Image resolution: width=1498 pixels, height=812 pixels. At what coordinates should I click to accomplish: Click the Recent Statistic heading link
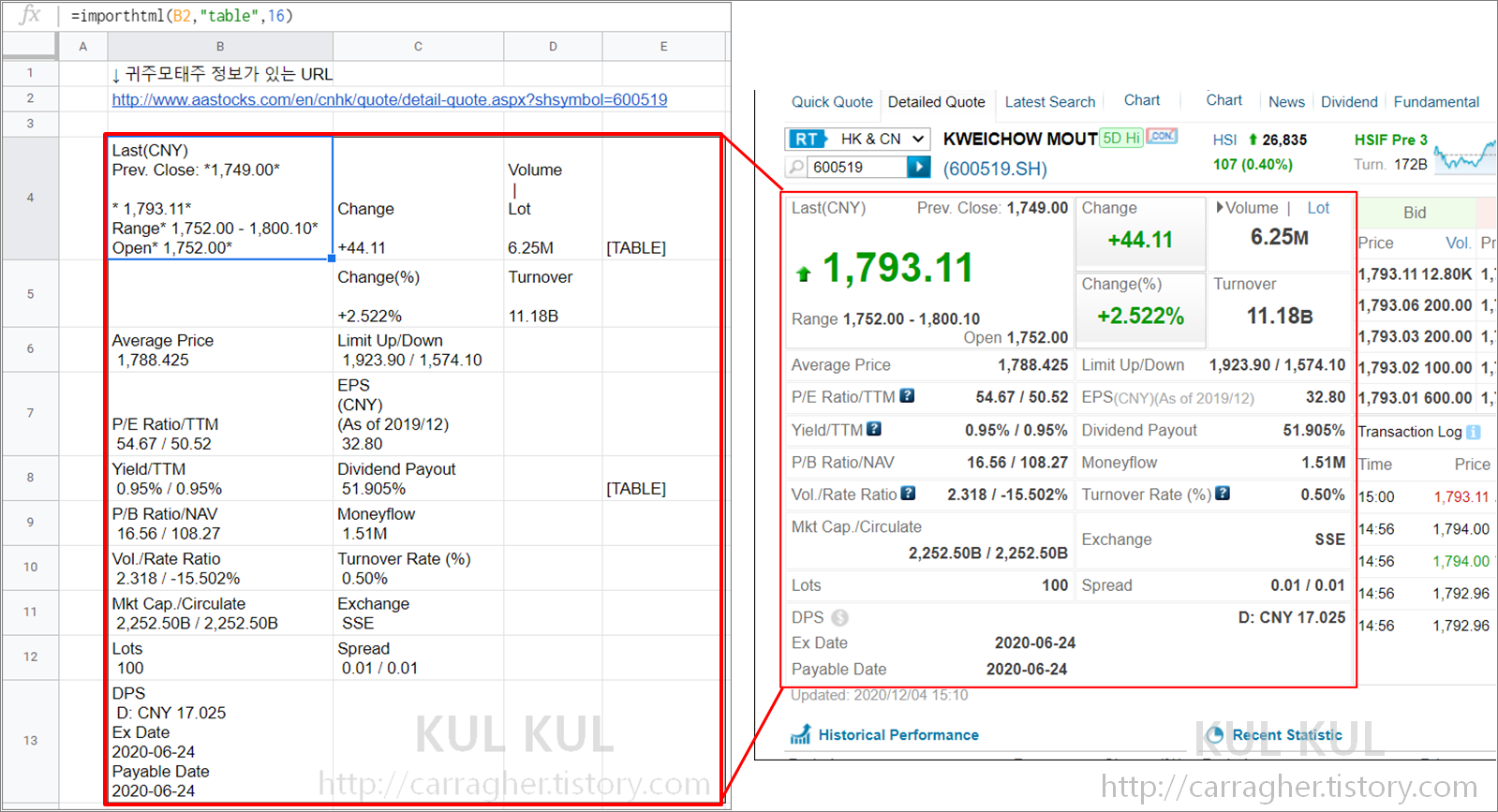click(1287, 735)
